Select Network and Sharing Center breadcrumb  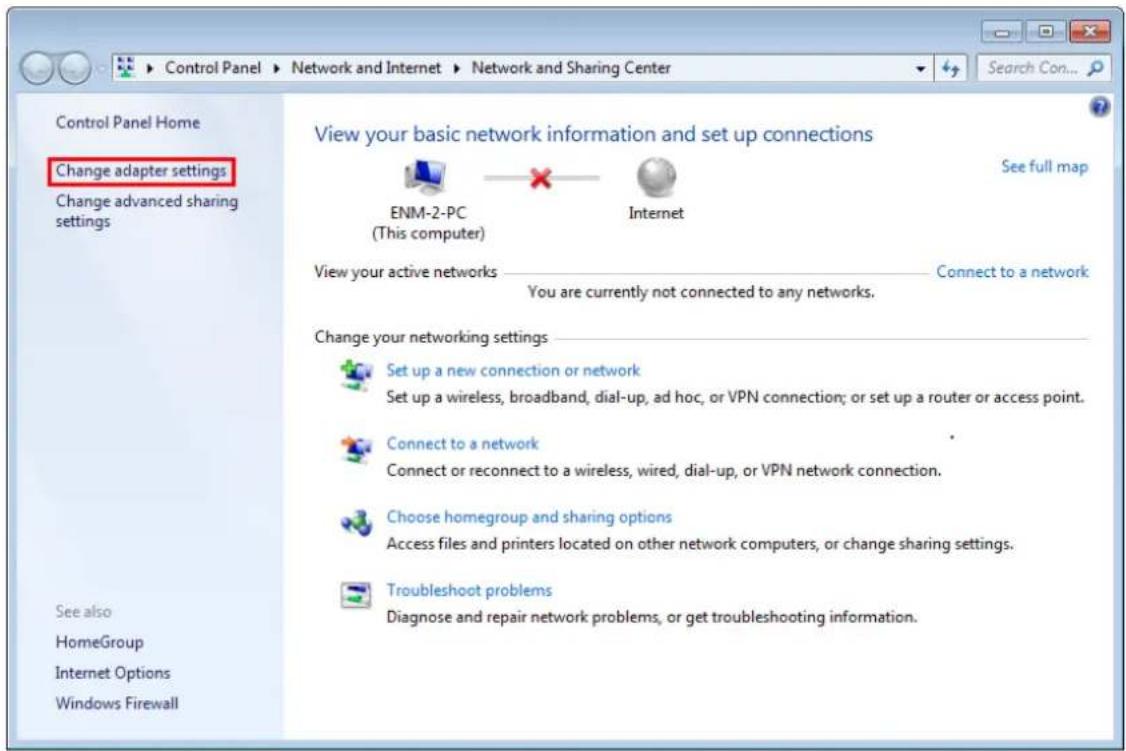pos(571,67)
